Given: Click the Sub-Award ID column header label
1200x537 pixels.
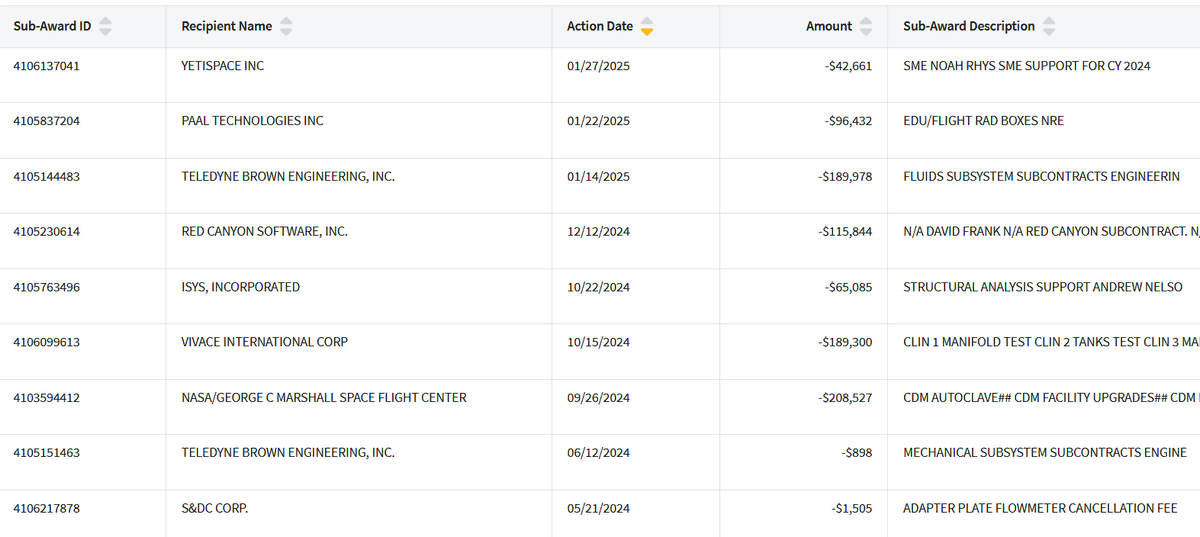Looking at the screenshot, I should pos(52,26).
